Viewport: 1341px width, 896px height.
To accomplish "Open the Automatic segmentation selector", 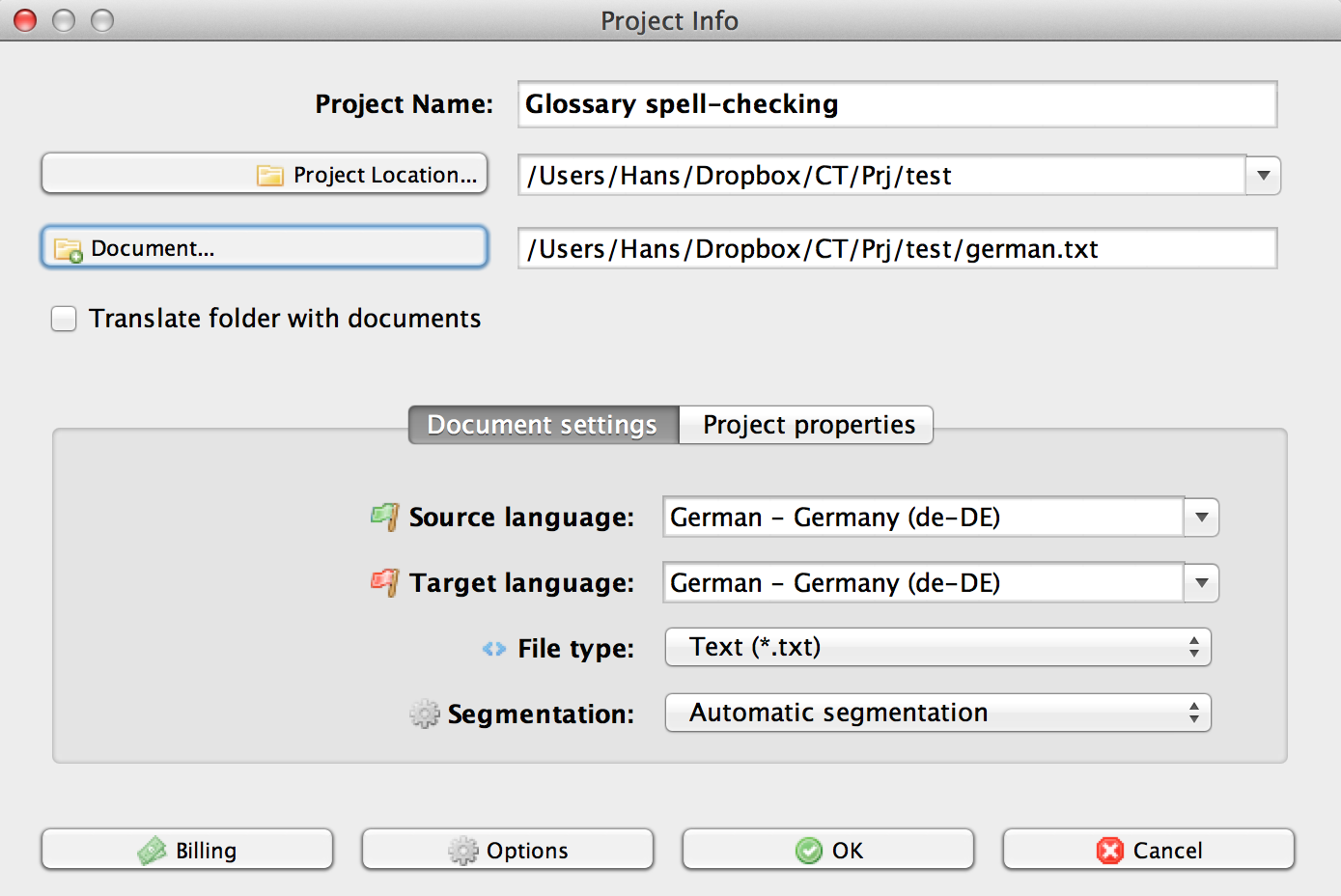I will click(937, 713).
